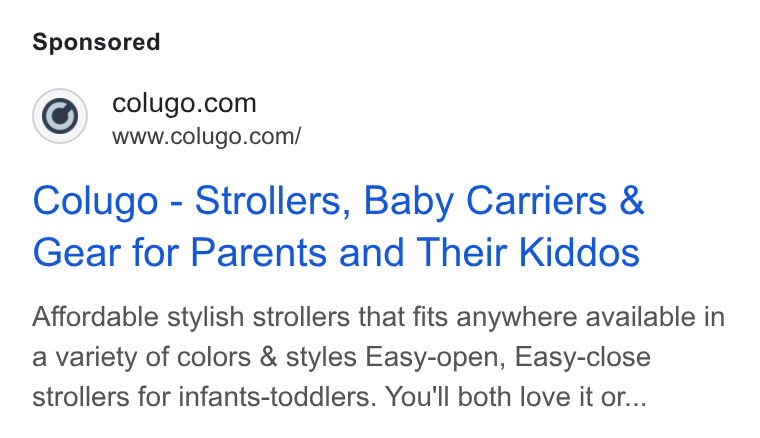Open the colugo.com site name

tap(184, 103)
